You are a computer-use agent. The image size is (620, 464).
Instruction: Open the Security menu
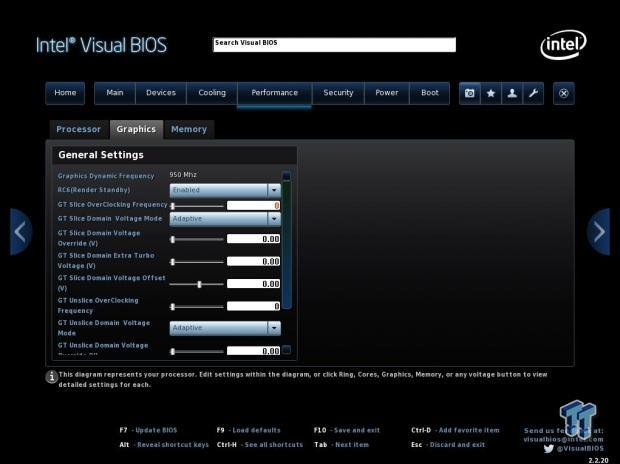click(338, 93)
